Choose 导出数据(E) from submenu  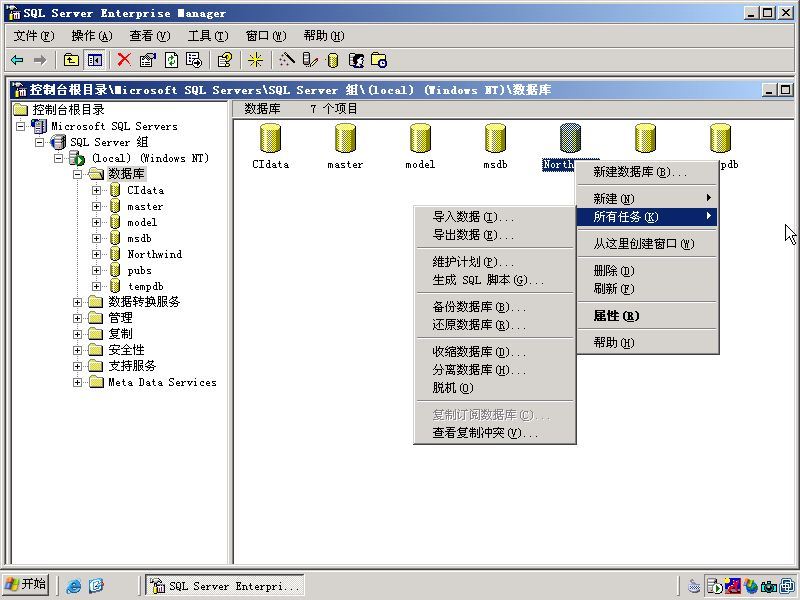(x=495, y=235)
